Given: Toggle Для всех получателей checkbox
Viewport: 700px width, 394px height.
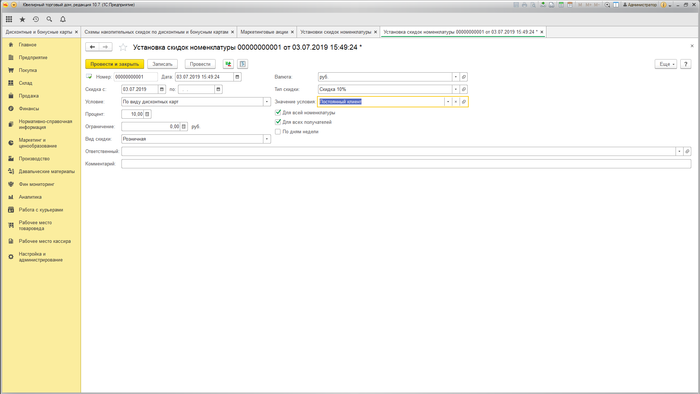Looking at the screenshot, I should pos(278,122).
